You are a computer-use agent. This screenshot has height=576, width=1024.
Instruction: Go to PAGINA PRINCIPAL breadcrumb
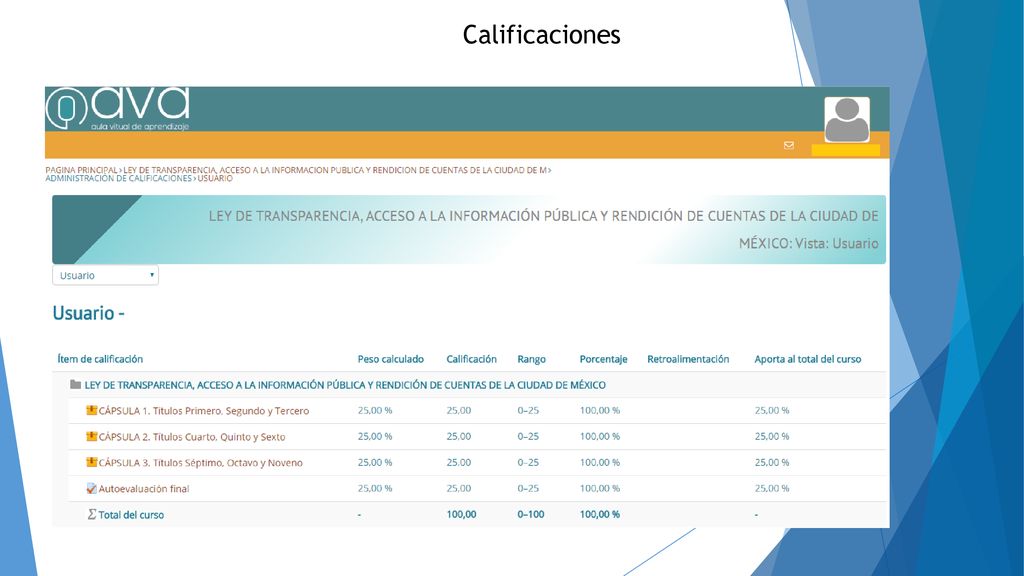point(81,170)
